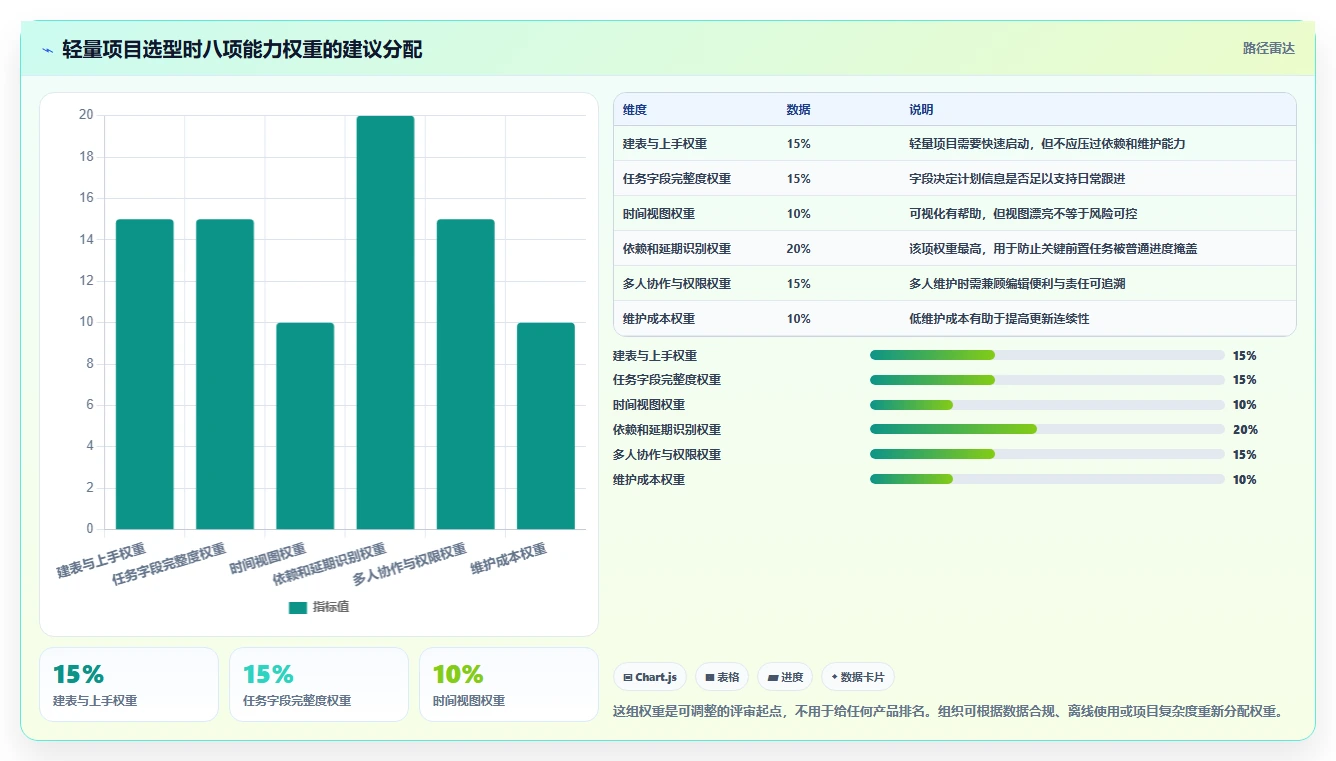Click the 指标值 legend label
The image size is (1336, 761).
(x=330, y=607)
